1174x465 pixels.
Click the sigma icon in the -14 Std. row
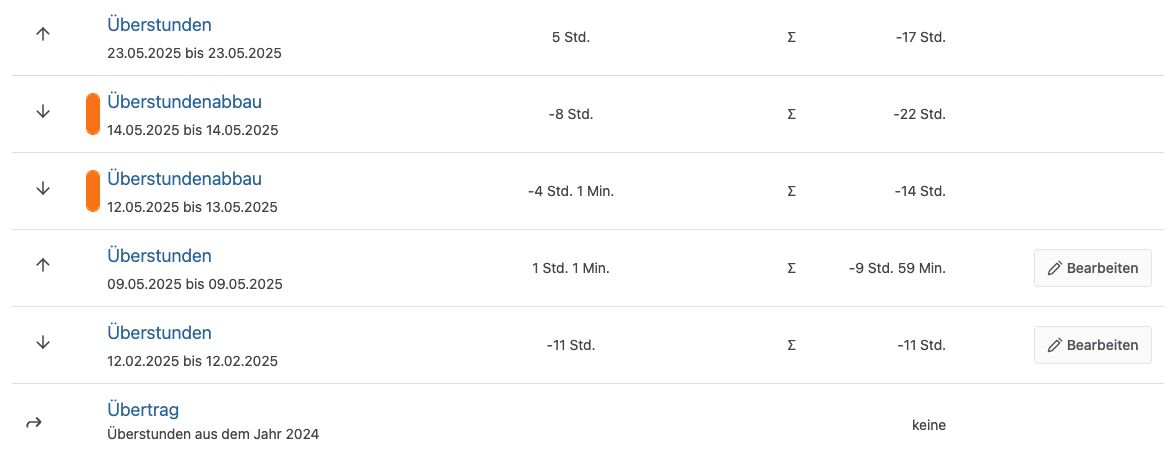(791, 191)
